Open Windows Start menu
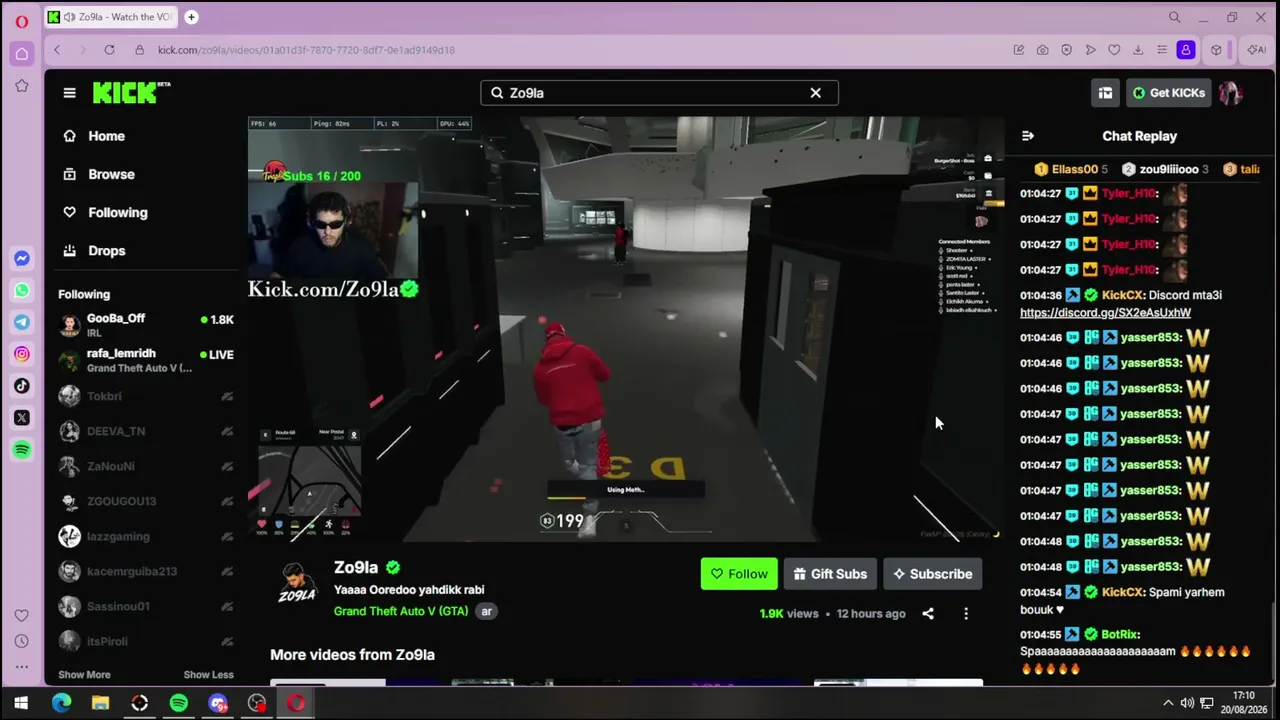This screenshot has height=720, width=1280. tap(21, 703)
